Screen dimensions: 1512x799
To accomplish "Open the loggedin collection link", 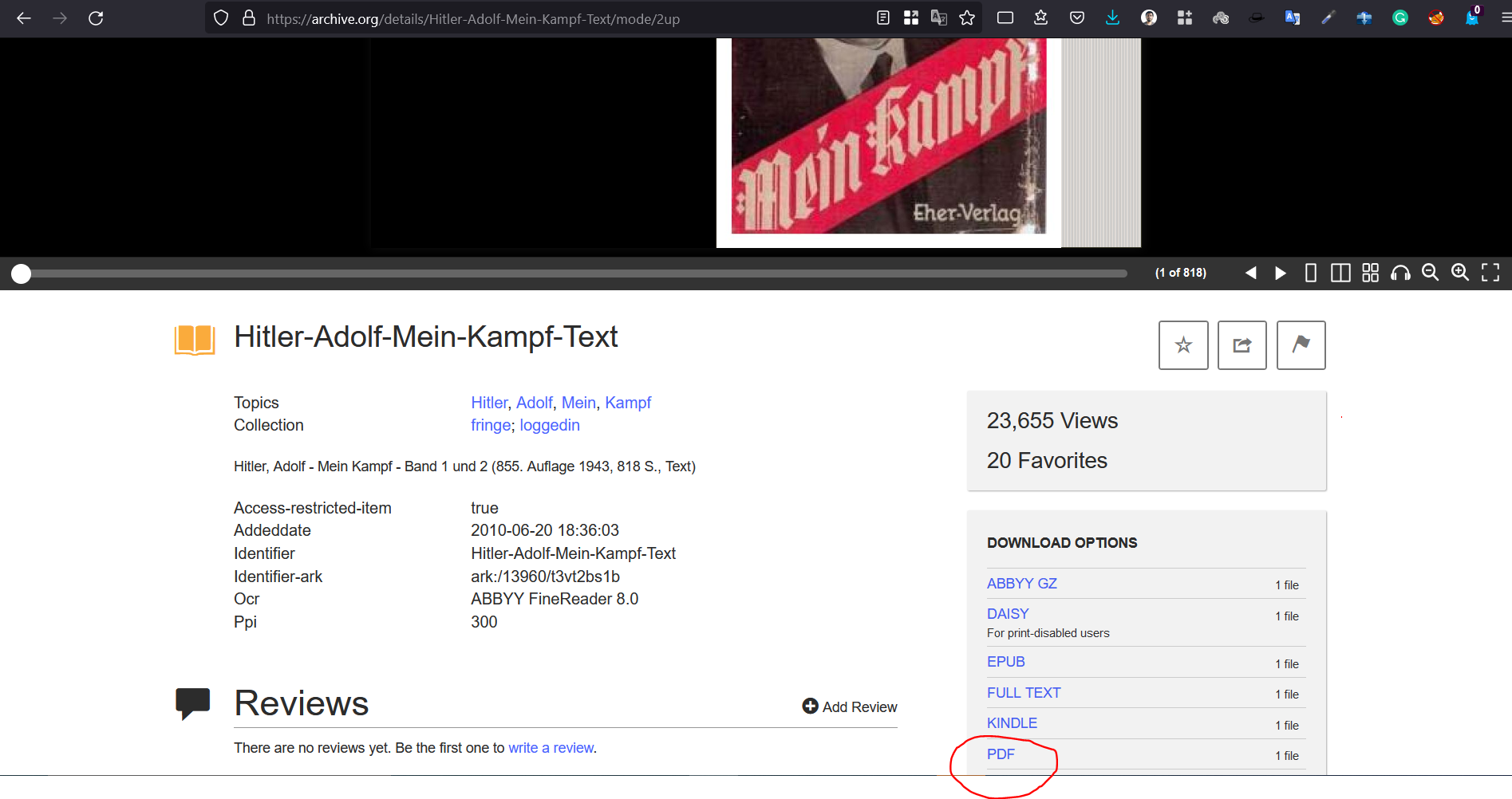I will 550,425.
